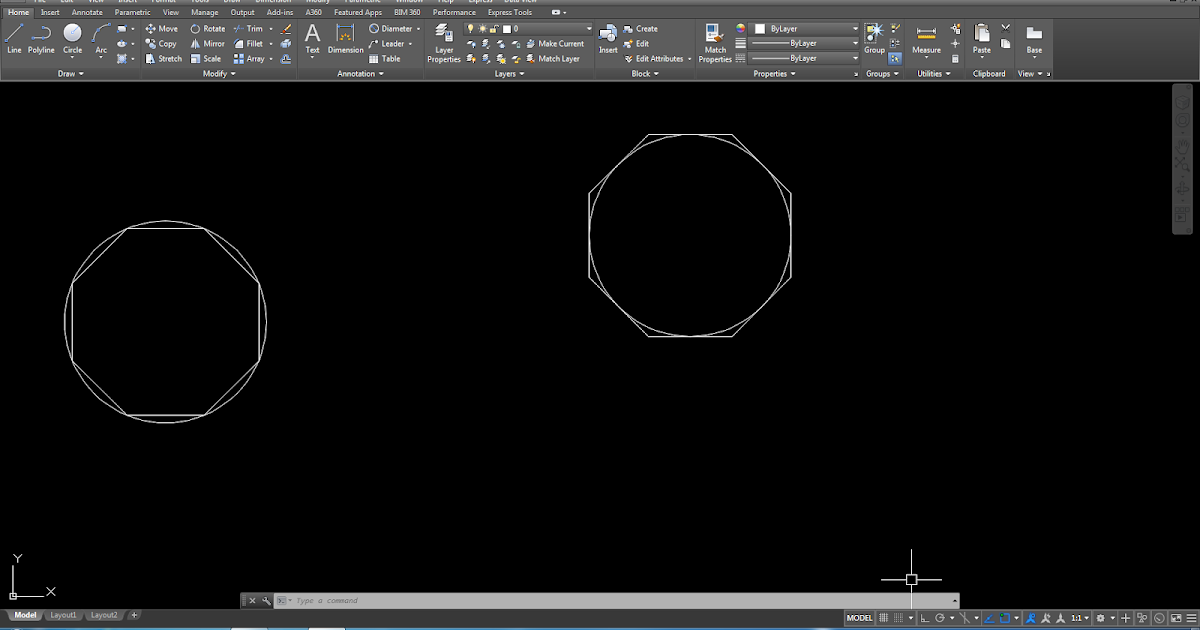The image size is (1200, 630).
Task: Toggle ortho mode in the status bar
Action: click(923, 617)
